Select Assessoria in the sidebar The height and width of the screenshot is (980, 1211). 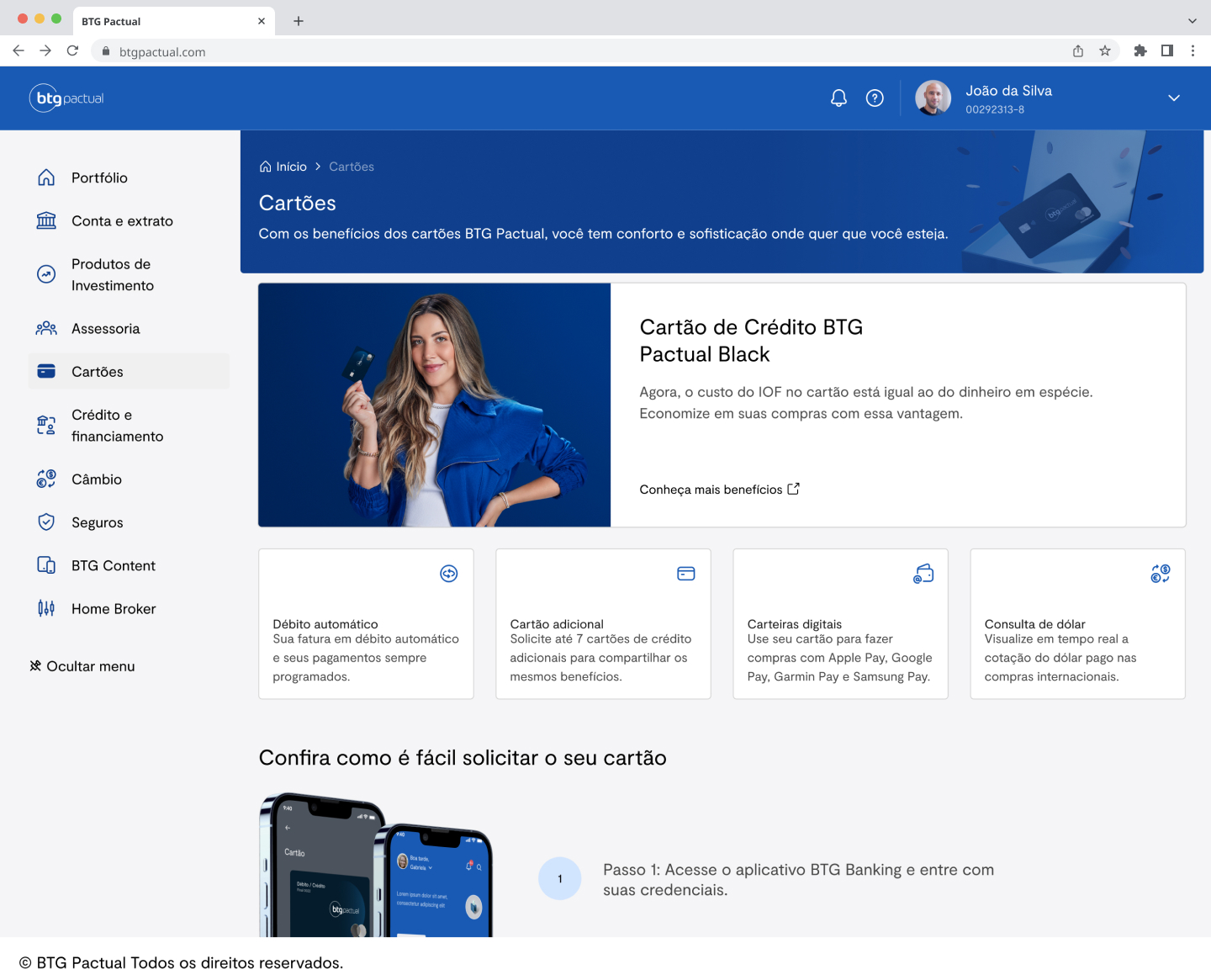pos(129,328)
